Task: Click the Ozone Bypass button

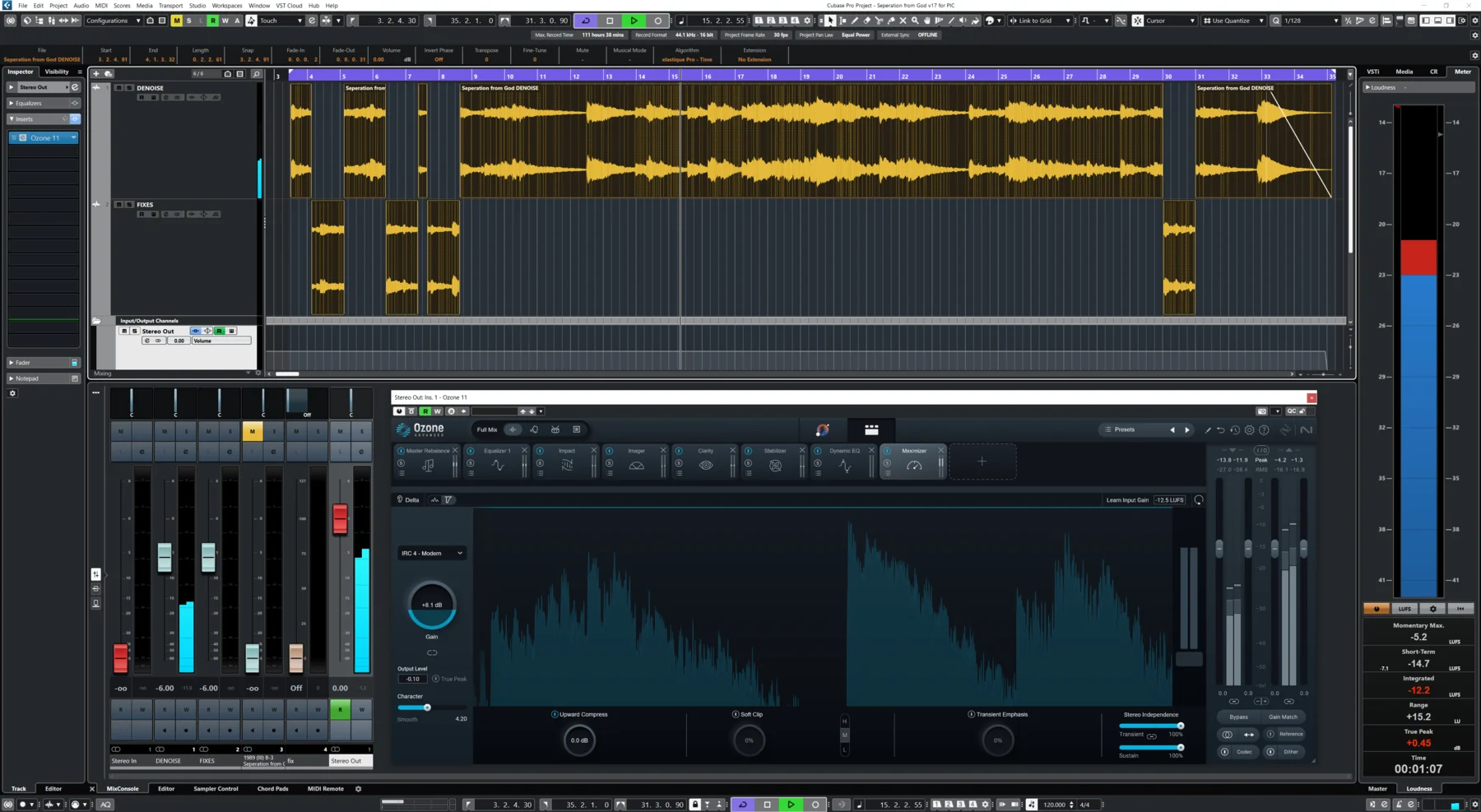Action: click(x=1238, y=717)
